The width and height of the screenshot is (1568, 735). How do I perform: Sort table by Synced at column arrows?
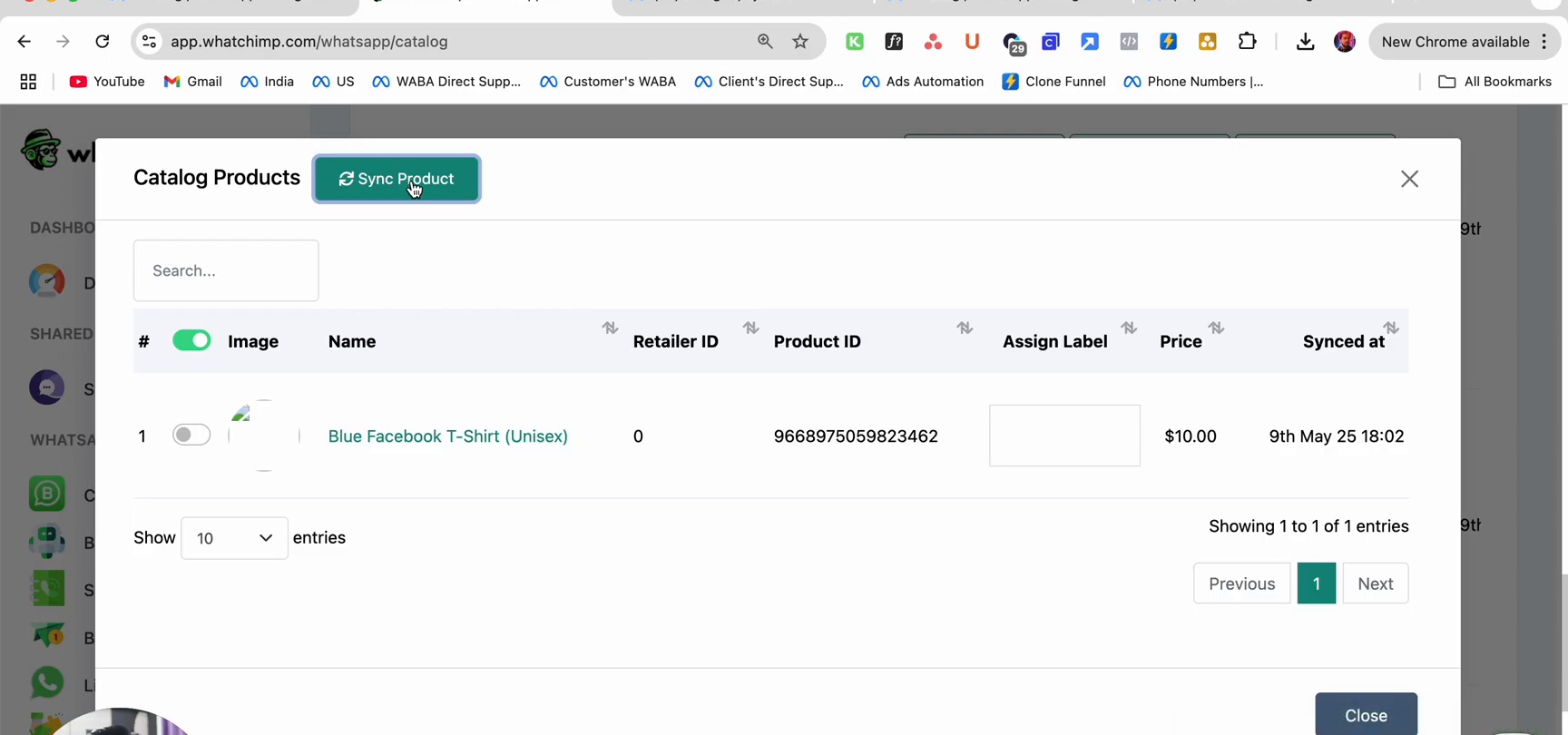[1391, 328]
